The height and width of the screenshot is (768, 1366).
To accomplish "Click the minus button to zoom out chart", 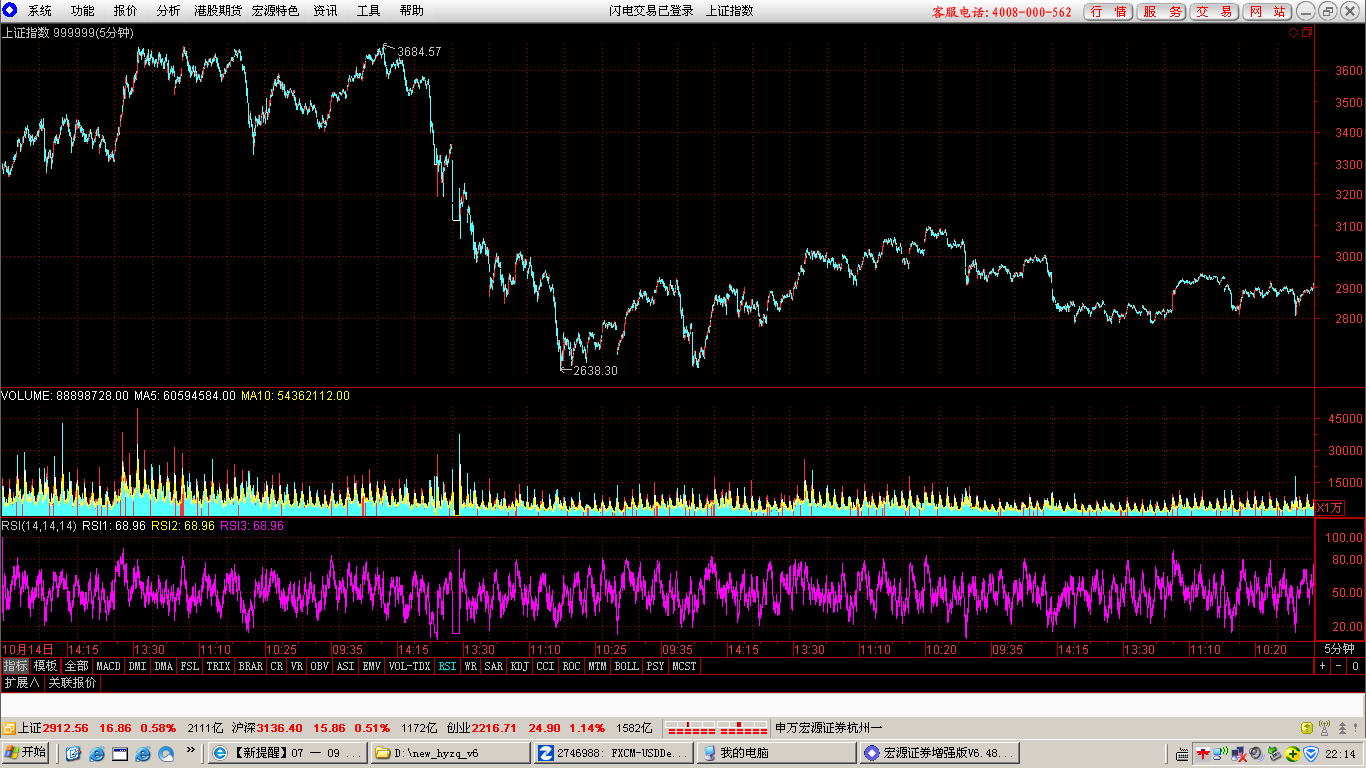I will click(1338, 665).
